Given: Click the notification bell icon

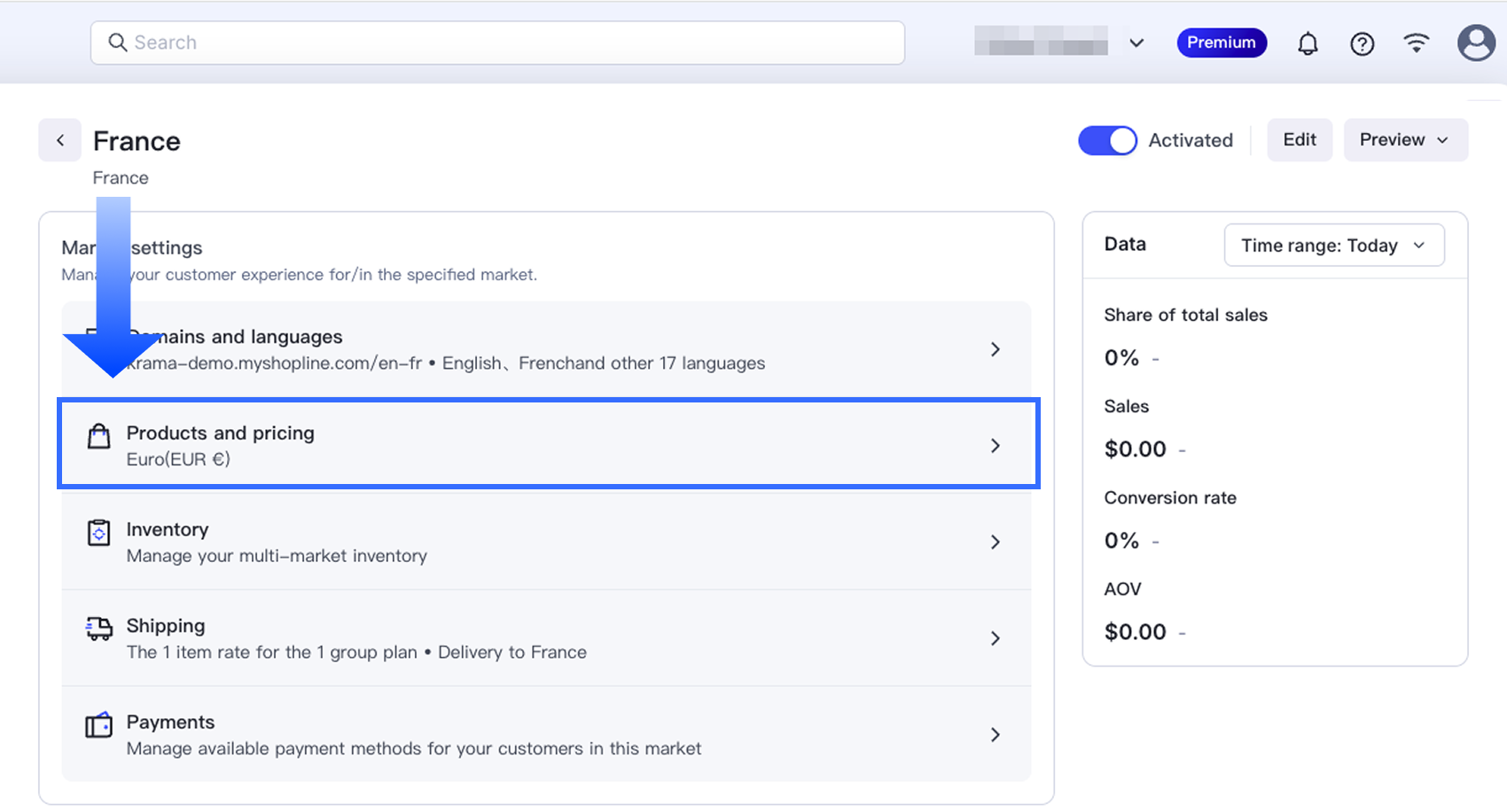Looking at the screenshot, I should point(1308,43).
